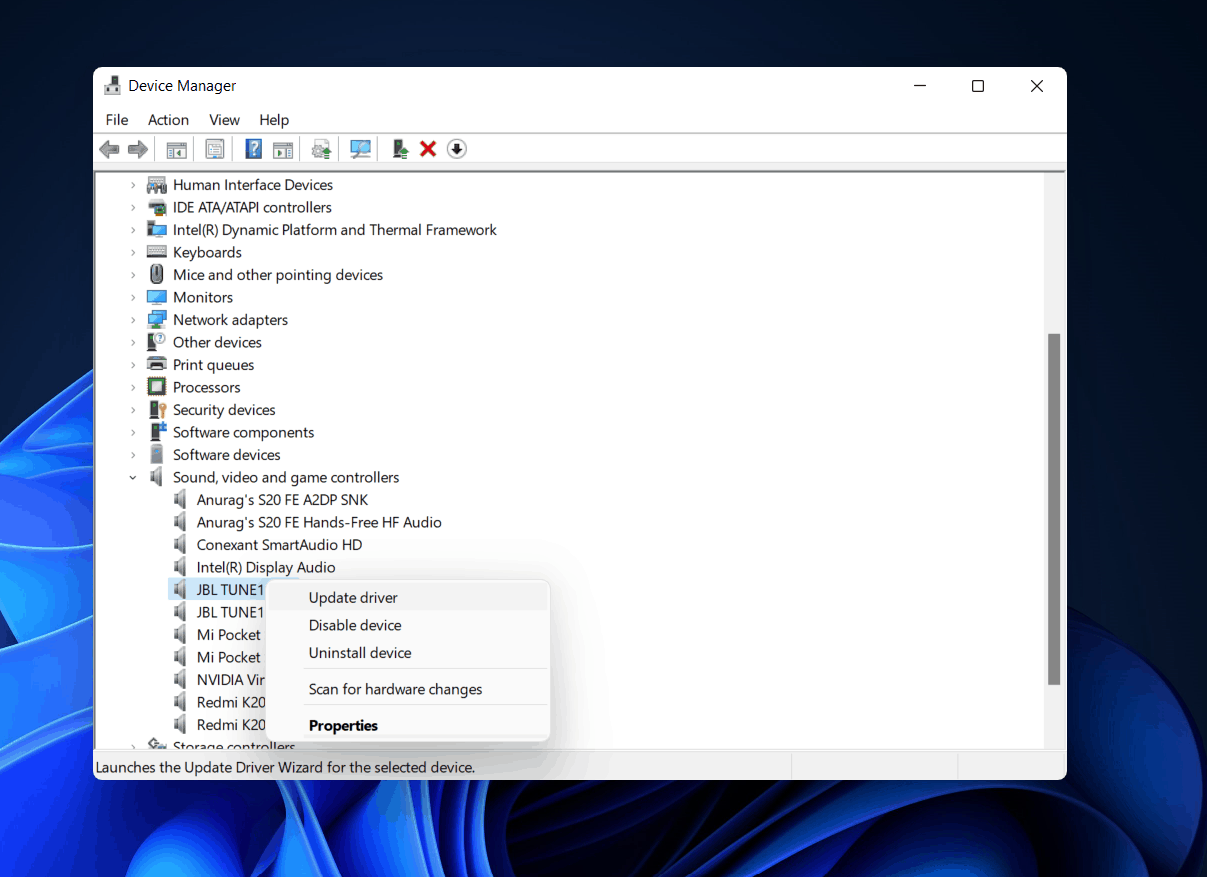Choose Update driver from context menu

click(353, 598)
